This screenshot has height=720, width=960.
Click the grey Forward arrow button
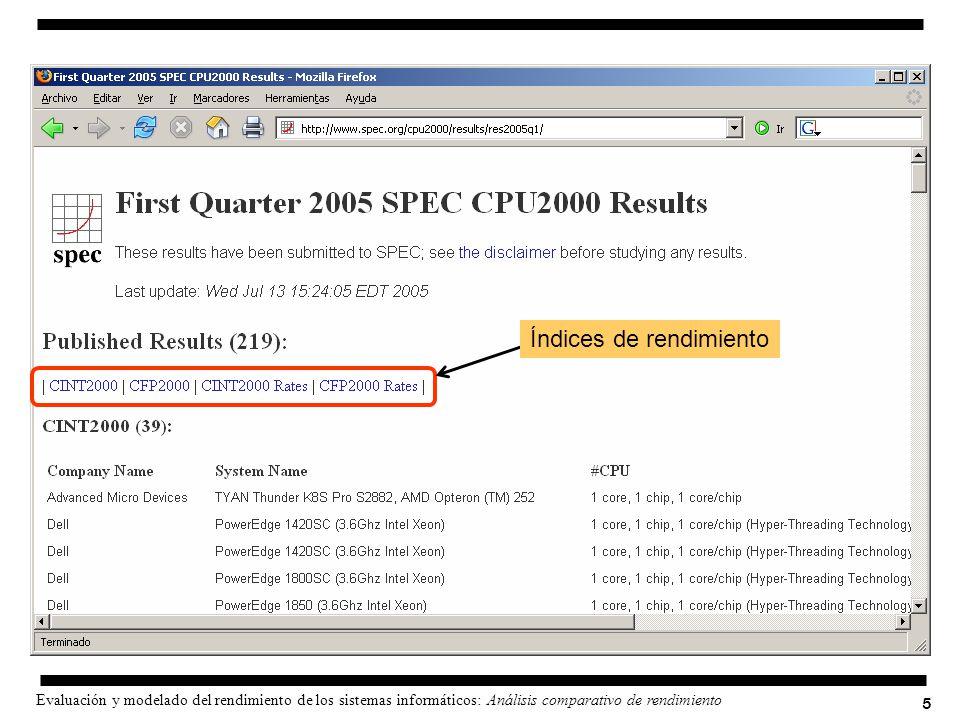98,128
